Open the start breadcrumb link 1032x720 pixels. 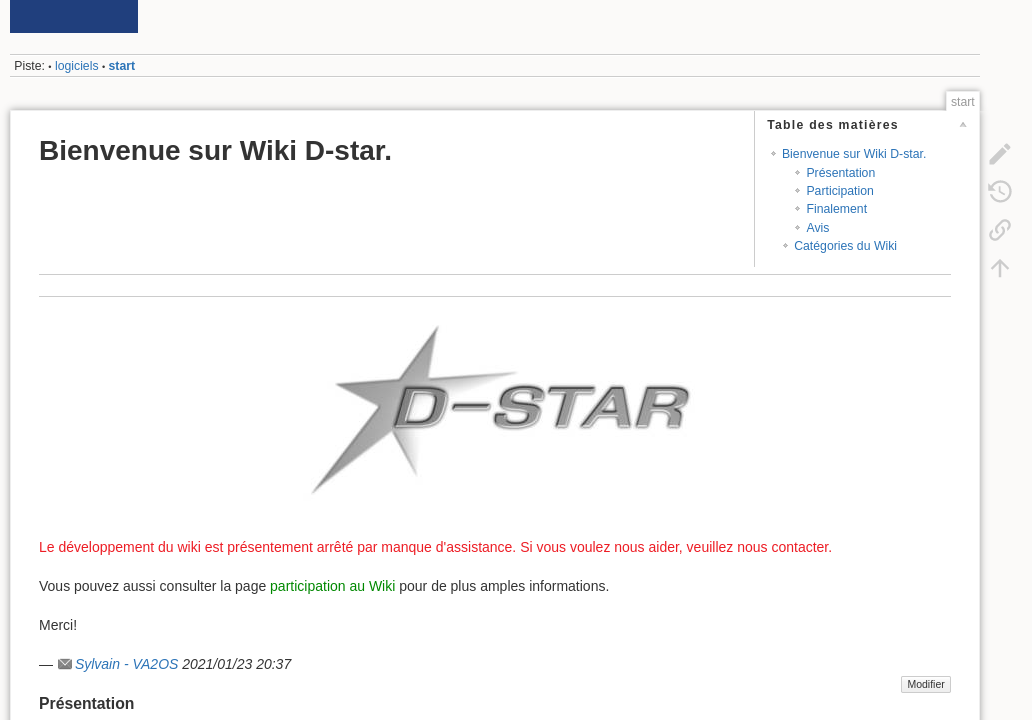[122, 66]
